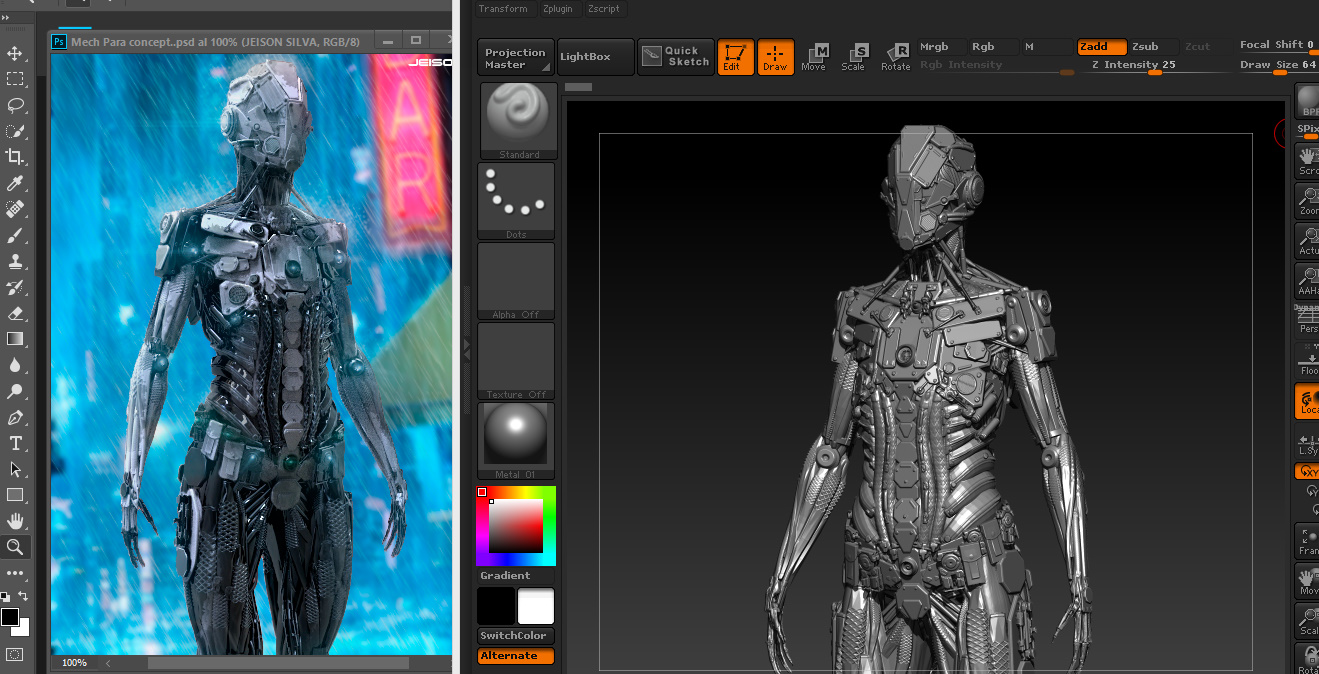Enable M material channel in ZBrush
Viewport: 1319px width, 674px height.
tap(1046, 47)
